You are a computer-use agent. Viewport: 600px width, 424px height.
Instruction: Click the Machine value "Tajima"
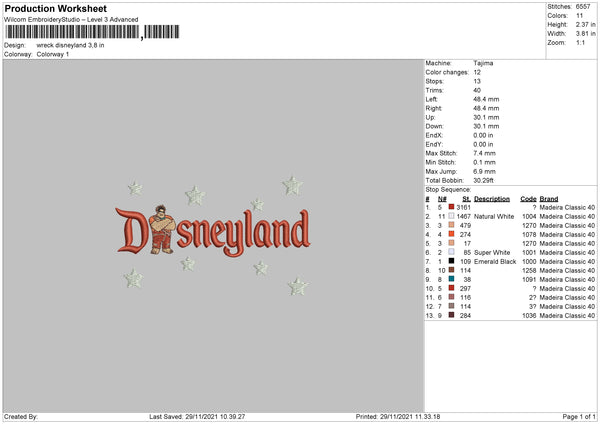[483, 63]
